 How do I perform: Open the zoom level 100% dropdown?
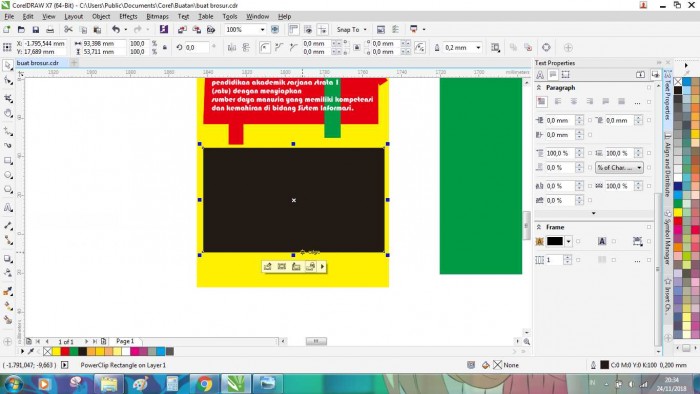pos(262,29)
